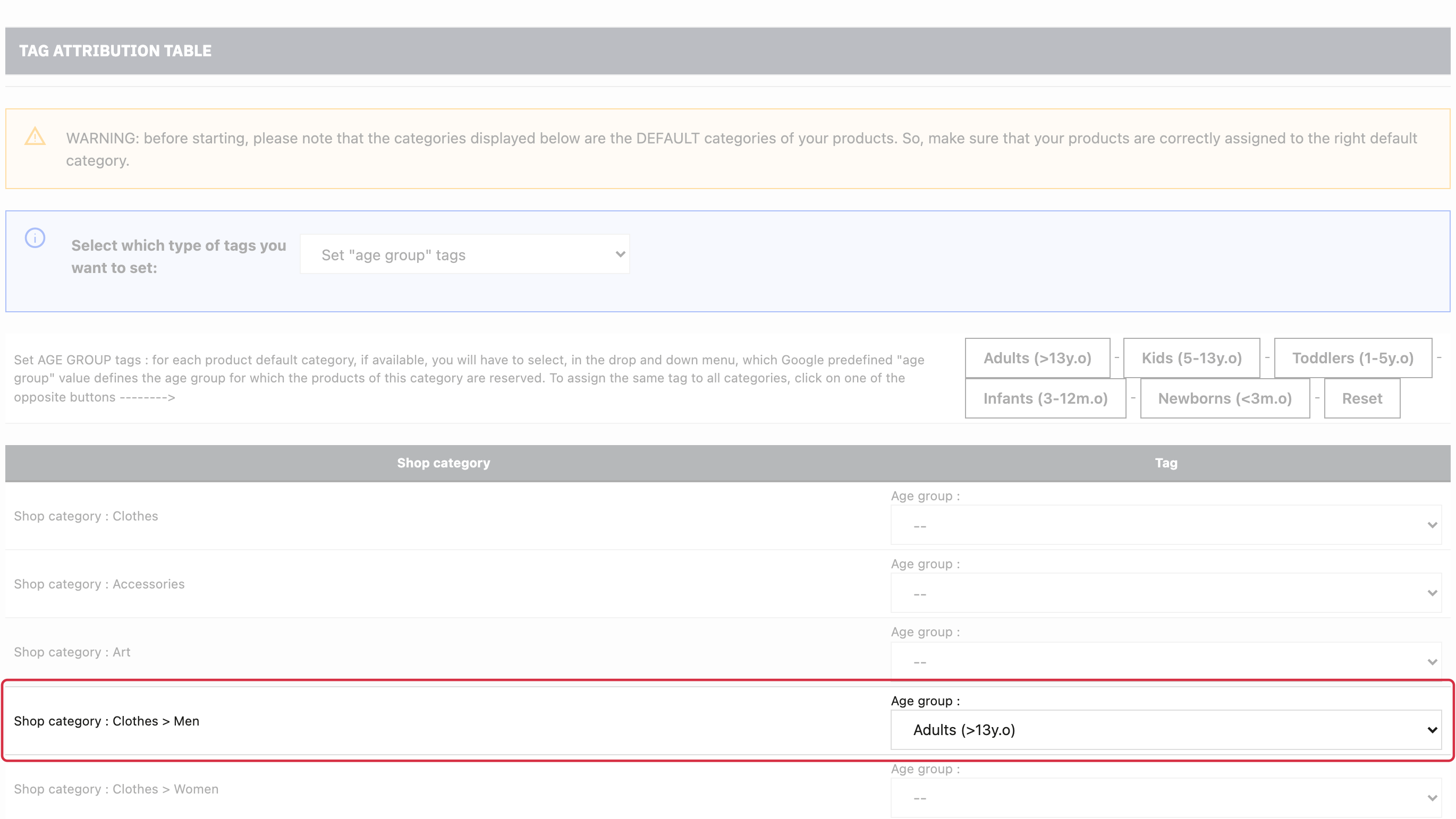1456x819 pixels.
Task: Assign Toddlers (1-5y.o) to all categories
Action: [1352, 358]
